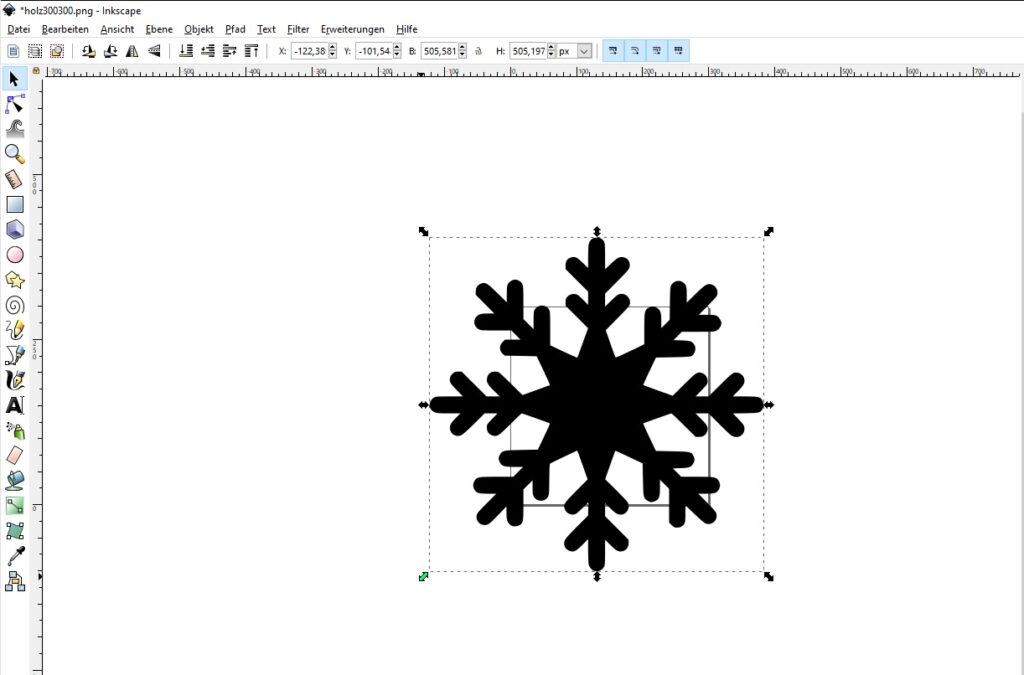This screenshot has height=675, width=1024.
Task: Click the black snowflake shape
Action: (x=596, y=404)
